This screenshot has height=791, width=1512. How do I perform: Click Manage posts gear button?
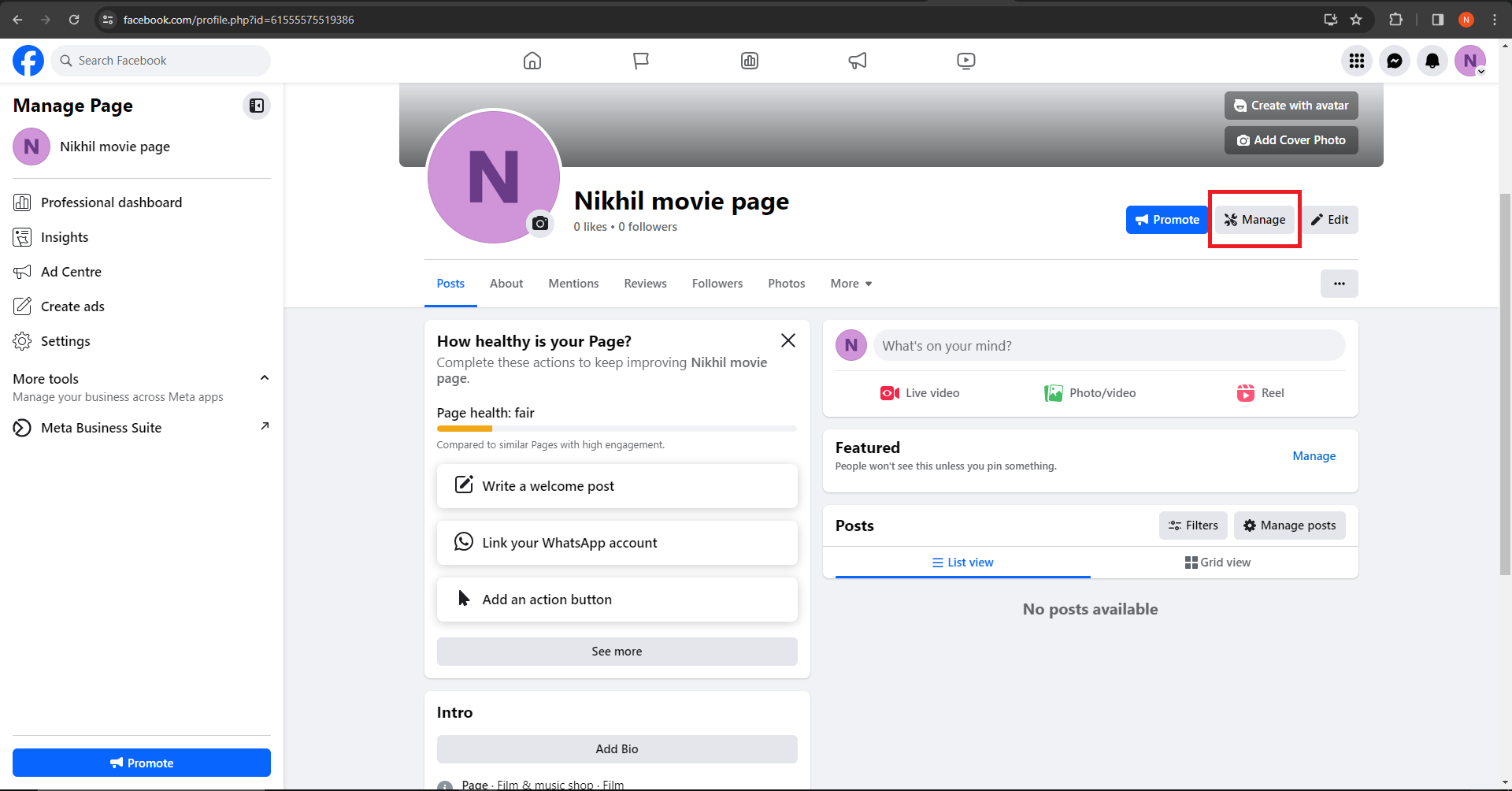point(1290,525)
